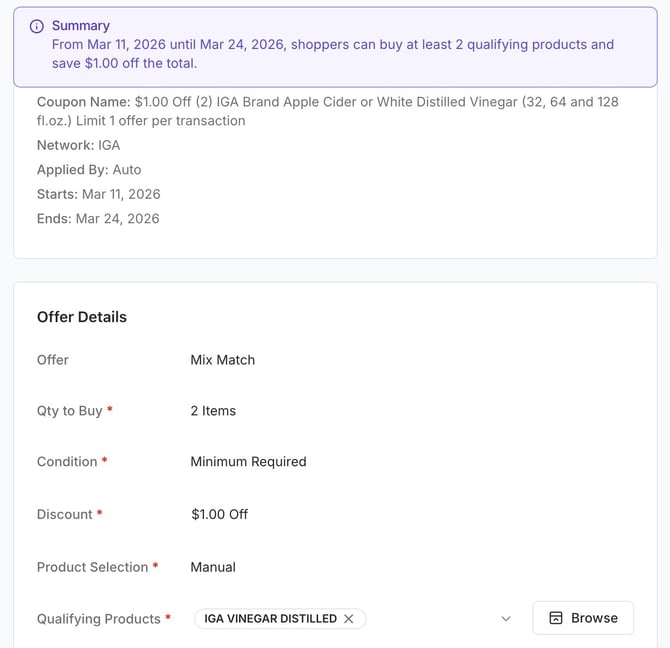
Task: Click the Offer Details heading
Action: click(x=82, y=317)
